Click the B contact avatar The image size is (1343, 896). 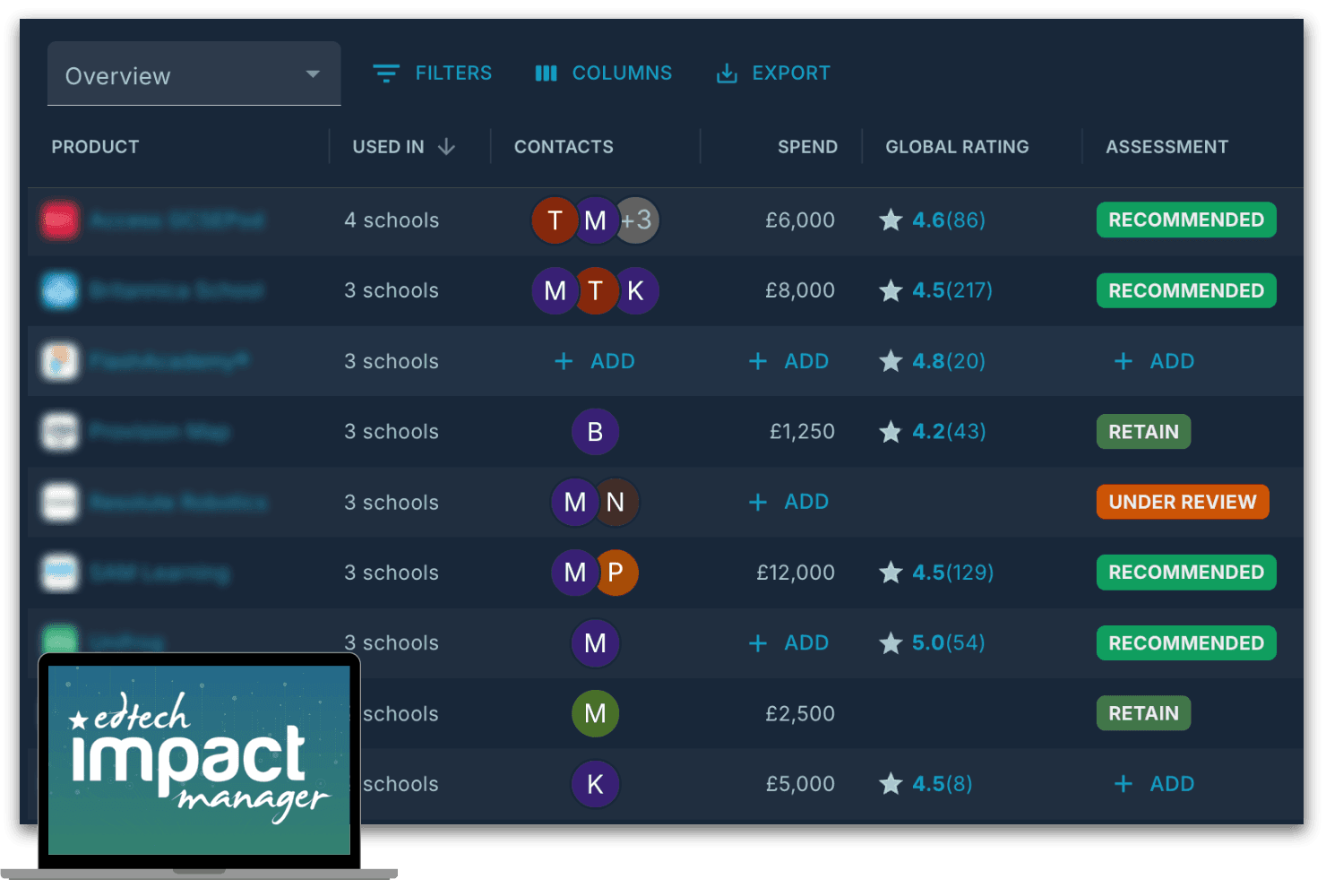(x=596, y=432)
